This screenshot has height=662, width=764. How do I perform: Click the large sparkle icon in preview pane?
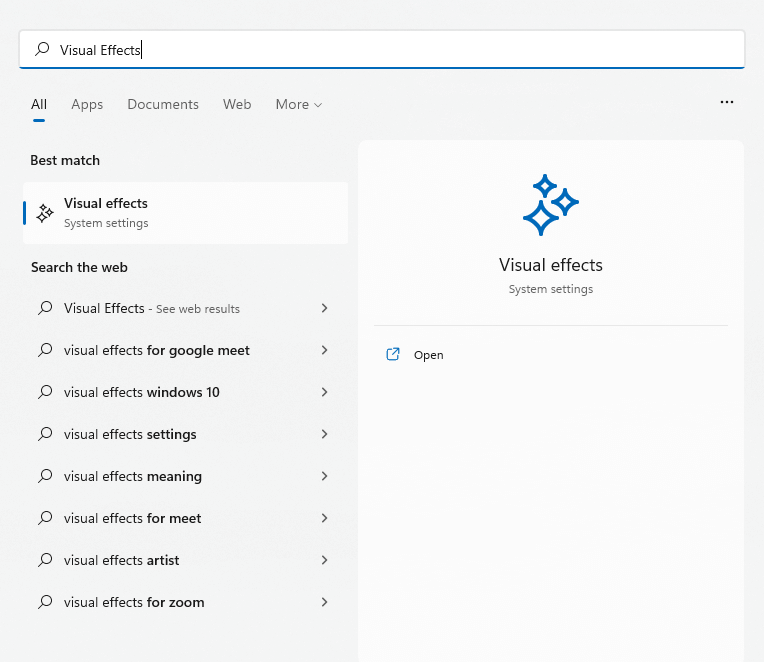pyautogui.click(x=551, y=204)
